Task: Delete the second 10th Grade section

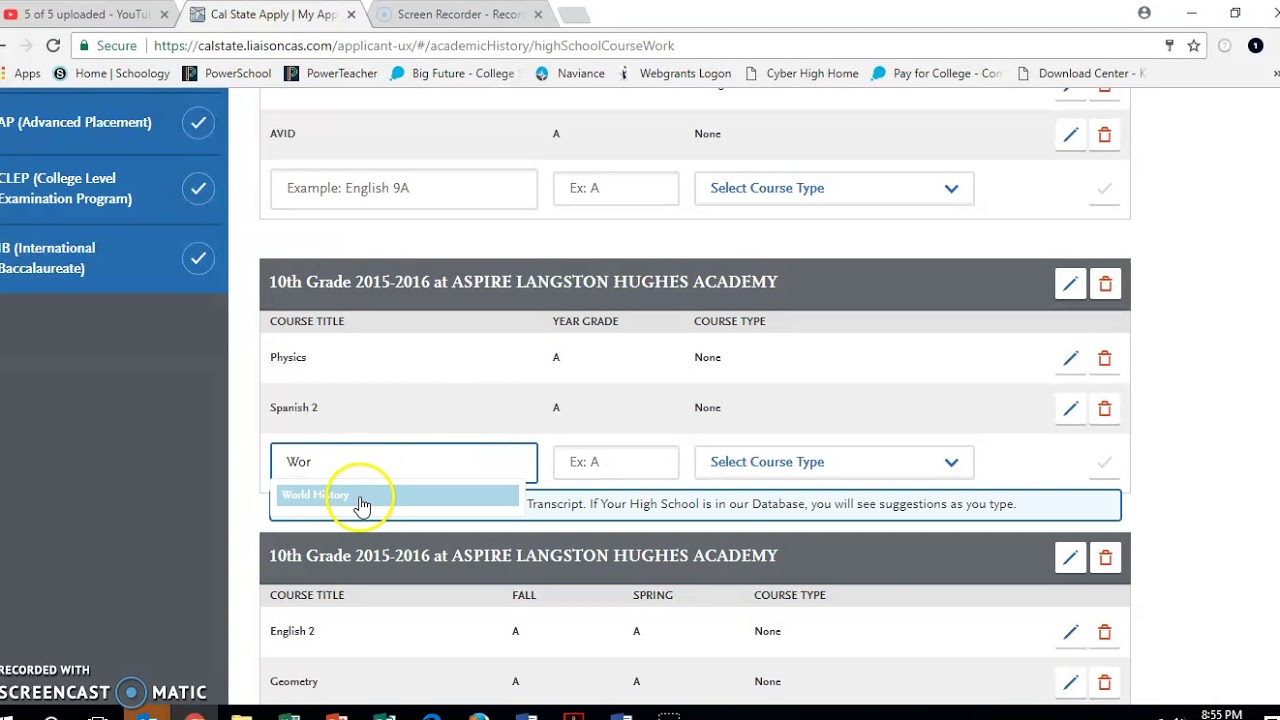Action: 1105,558
